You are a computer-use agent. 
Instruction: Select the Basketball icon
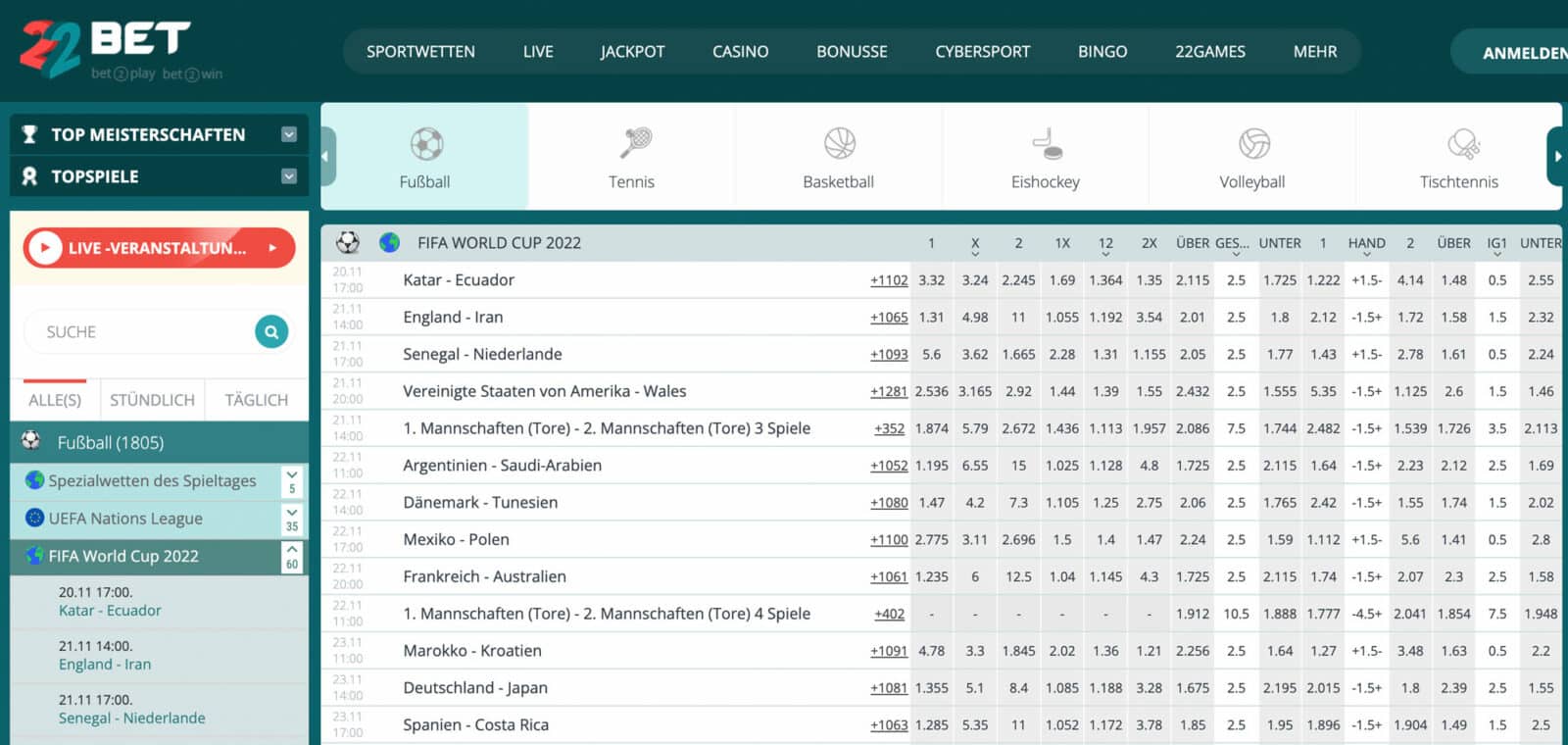840,143
